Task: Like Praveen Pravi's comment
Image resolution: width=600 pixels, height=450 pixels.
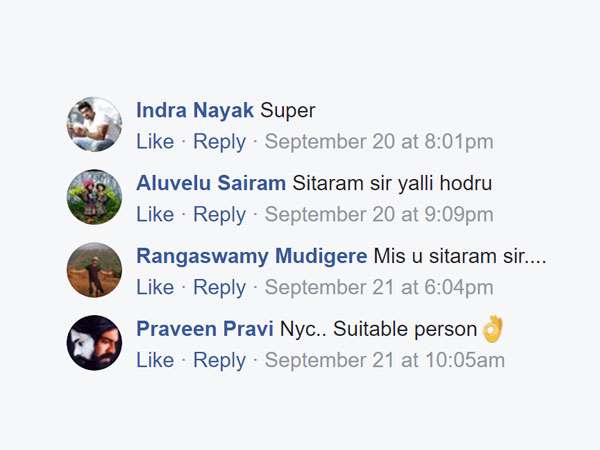Action: [155, 360]
